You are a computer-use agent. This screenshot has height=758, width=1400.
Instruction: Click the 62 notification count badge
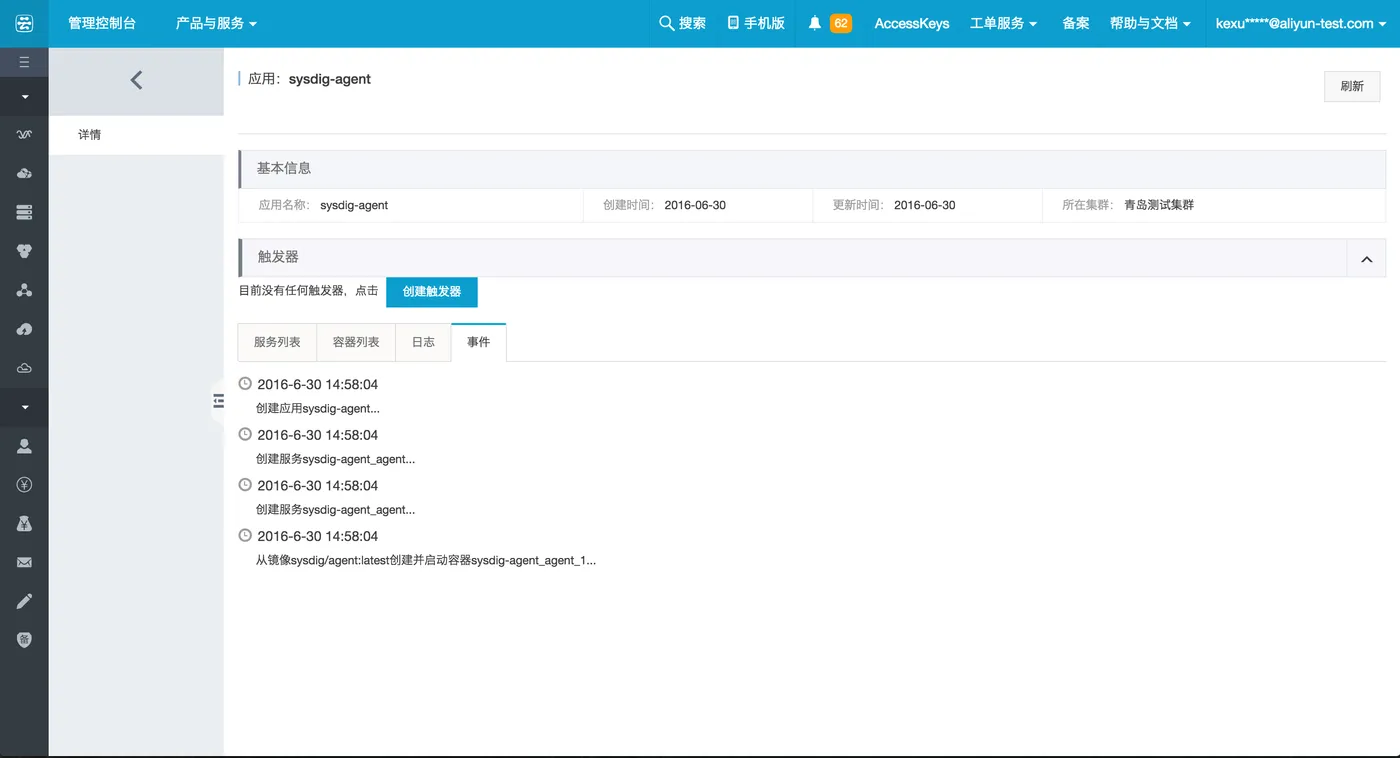click(x=841, y=23)
